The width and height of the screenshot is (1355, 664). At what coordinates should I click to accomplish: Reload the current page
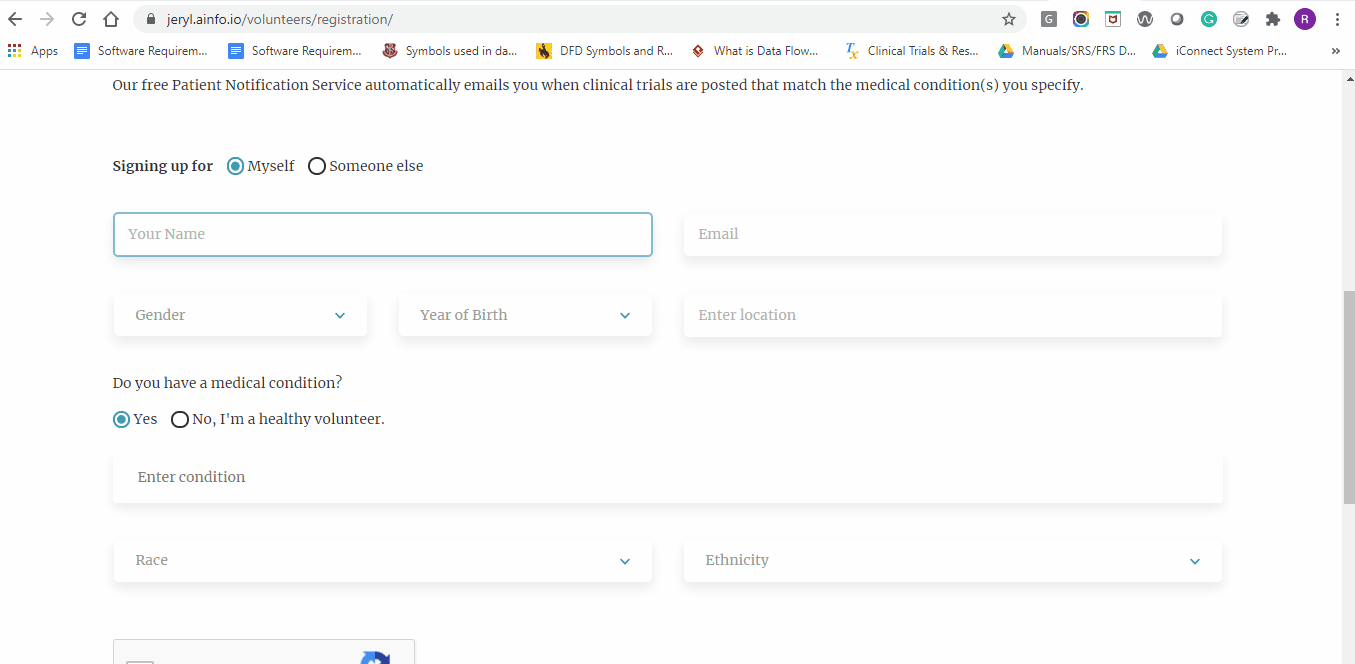(x=78, y=18)
